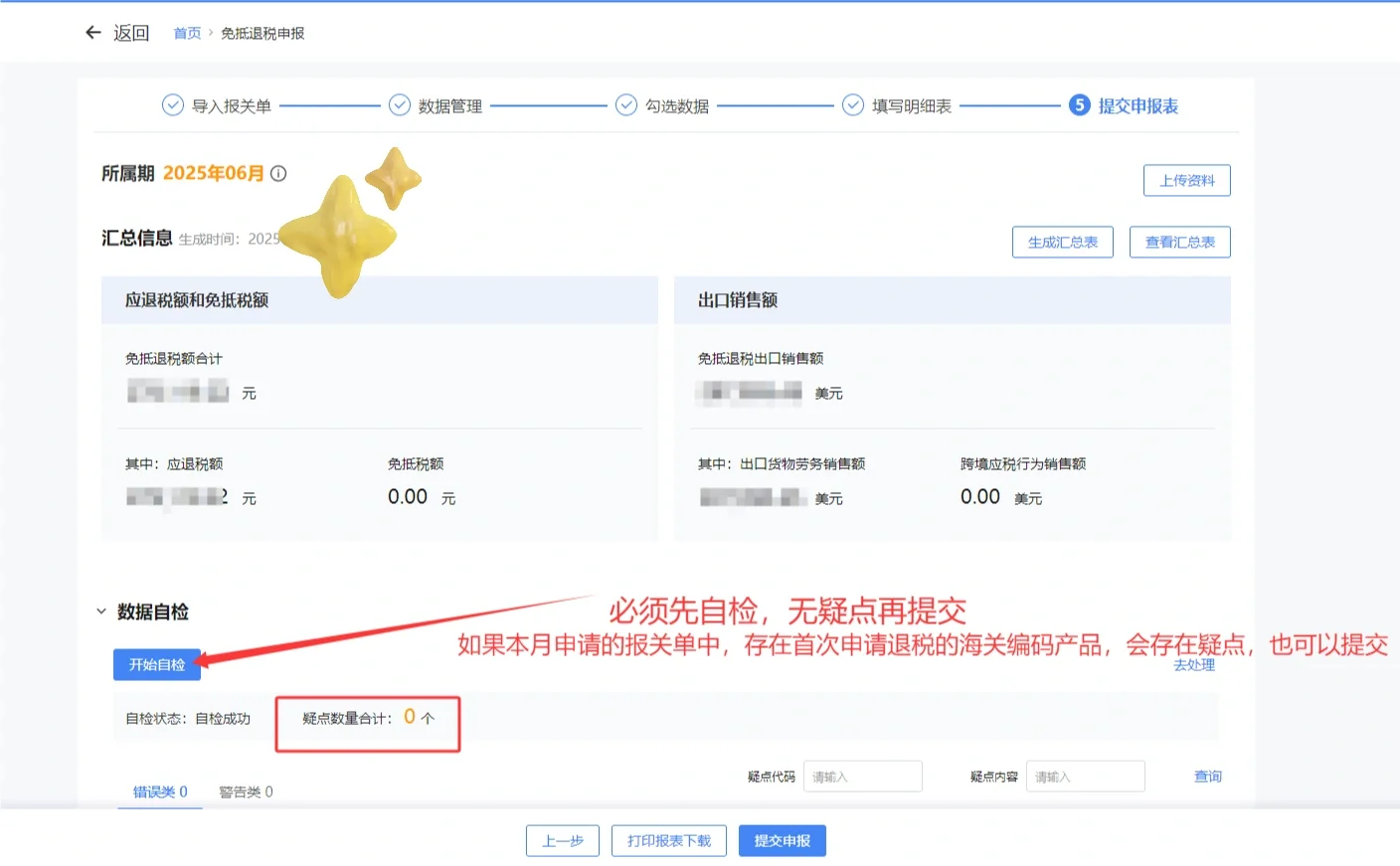Open the 首页 breadcrumb link

[186, 32]
